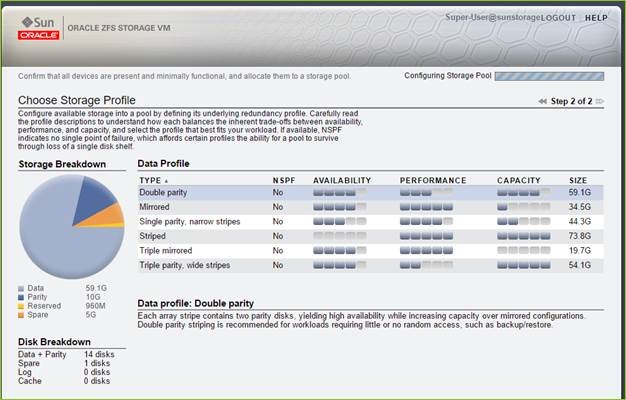Click the 54.1G size value
The image size is (626, 400).
click(x=580, y=265)
